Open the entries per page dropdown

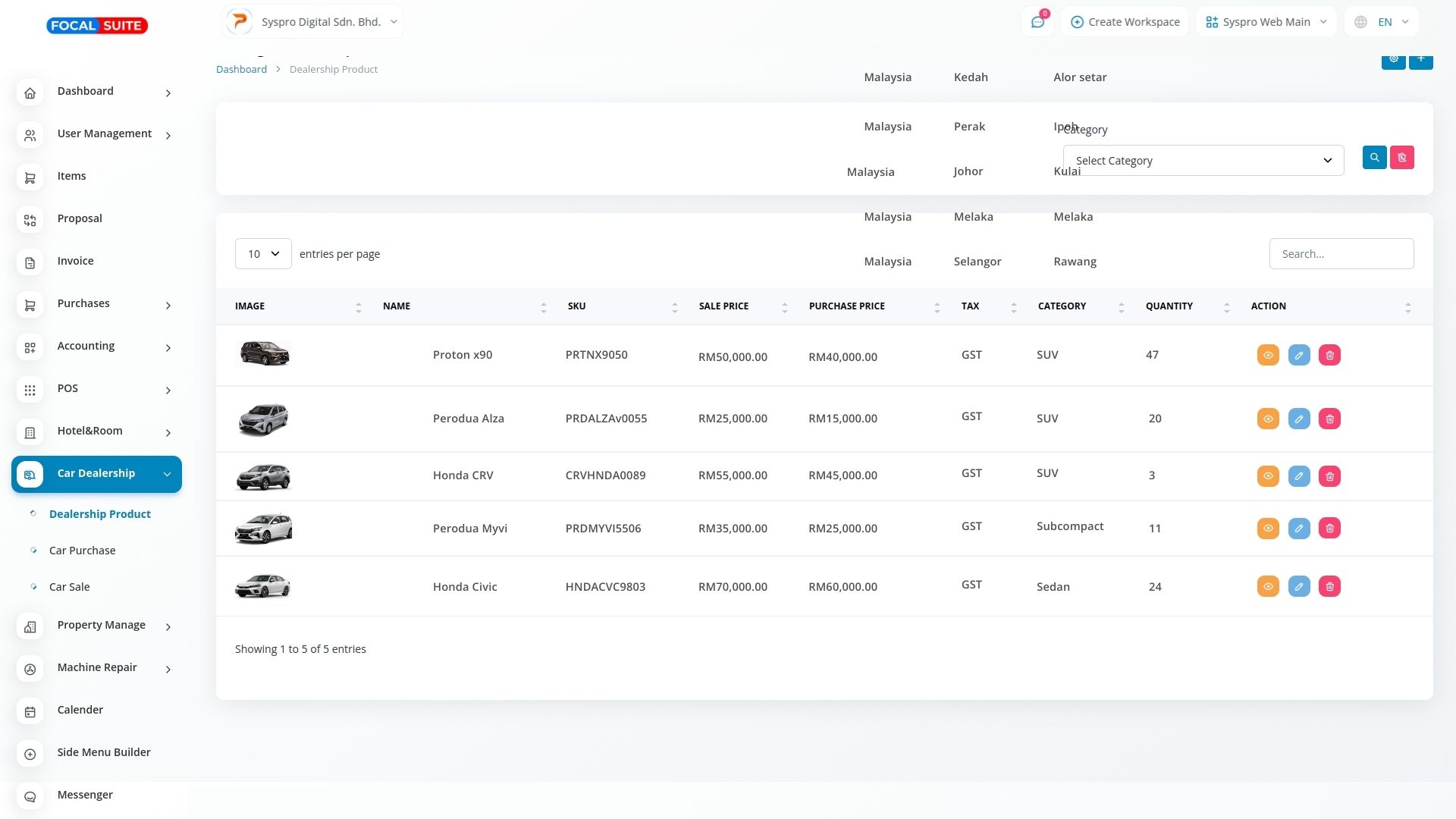pos(263,254)
